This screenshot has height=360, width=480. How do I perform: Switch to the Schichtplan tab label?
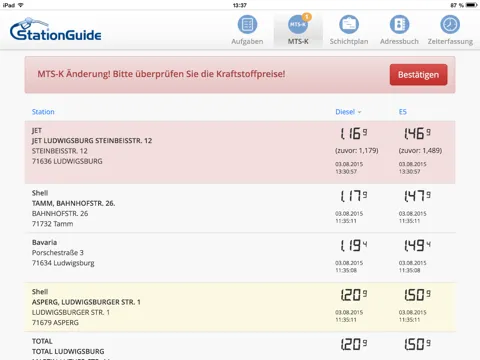[349, 41]
